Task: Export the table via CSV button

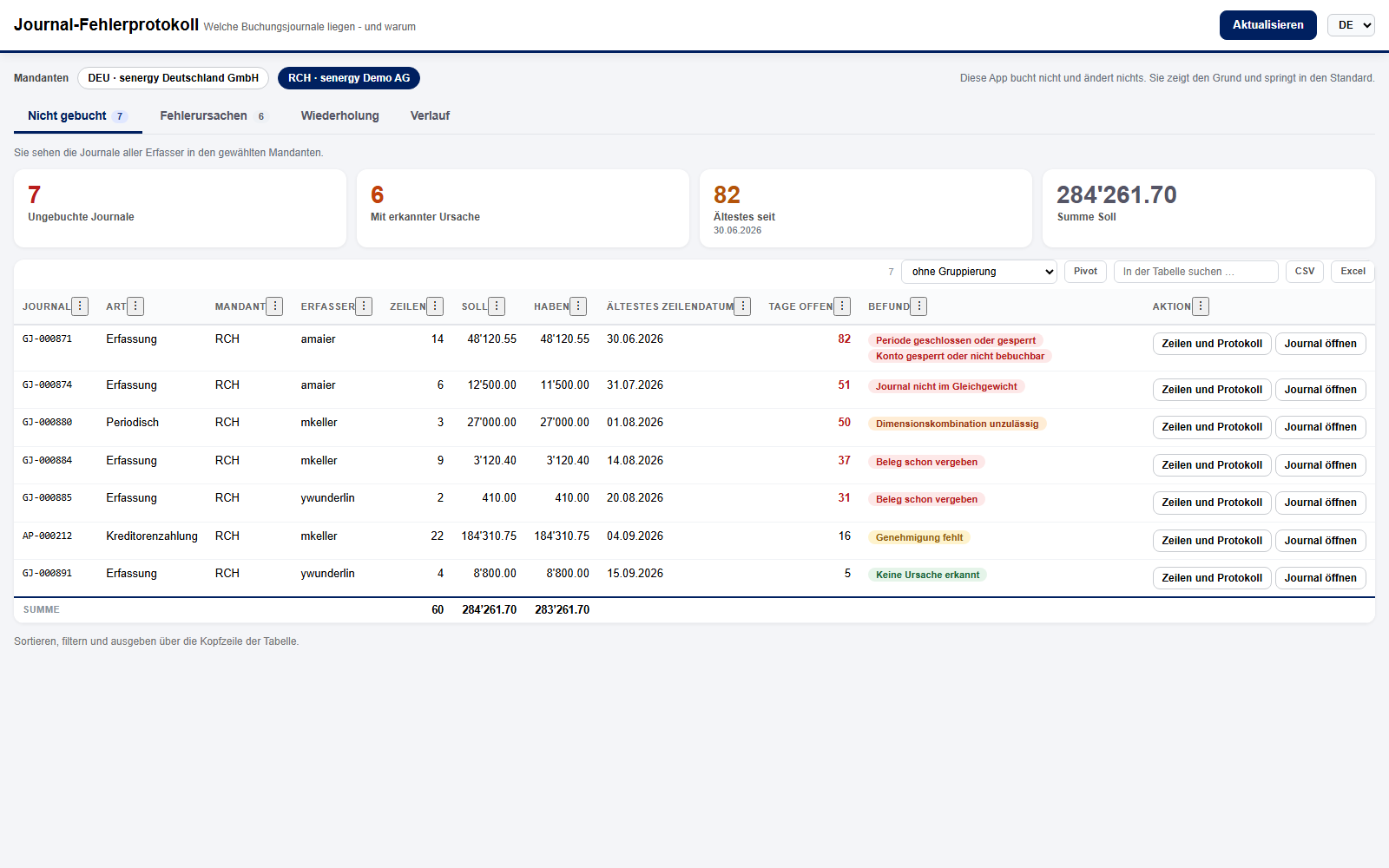Action: (x=1305, y=272)
